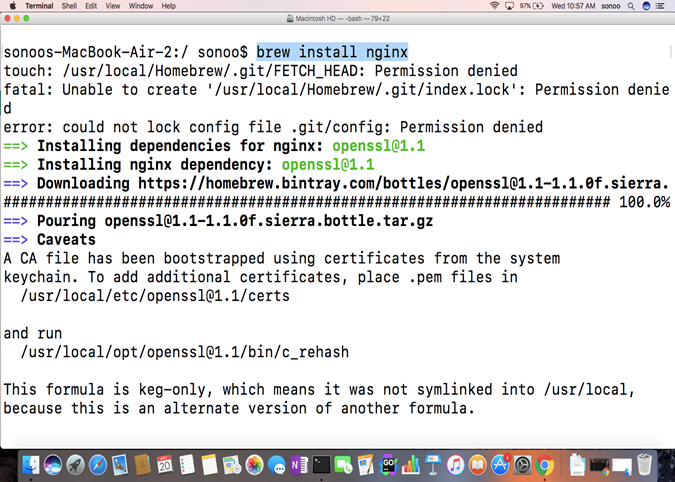Open the Apple menu

click(12, 6)
